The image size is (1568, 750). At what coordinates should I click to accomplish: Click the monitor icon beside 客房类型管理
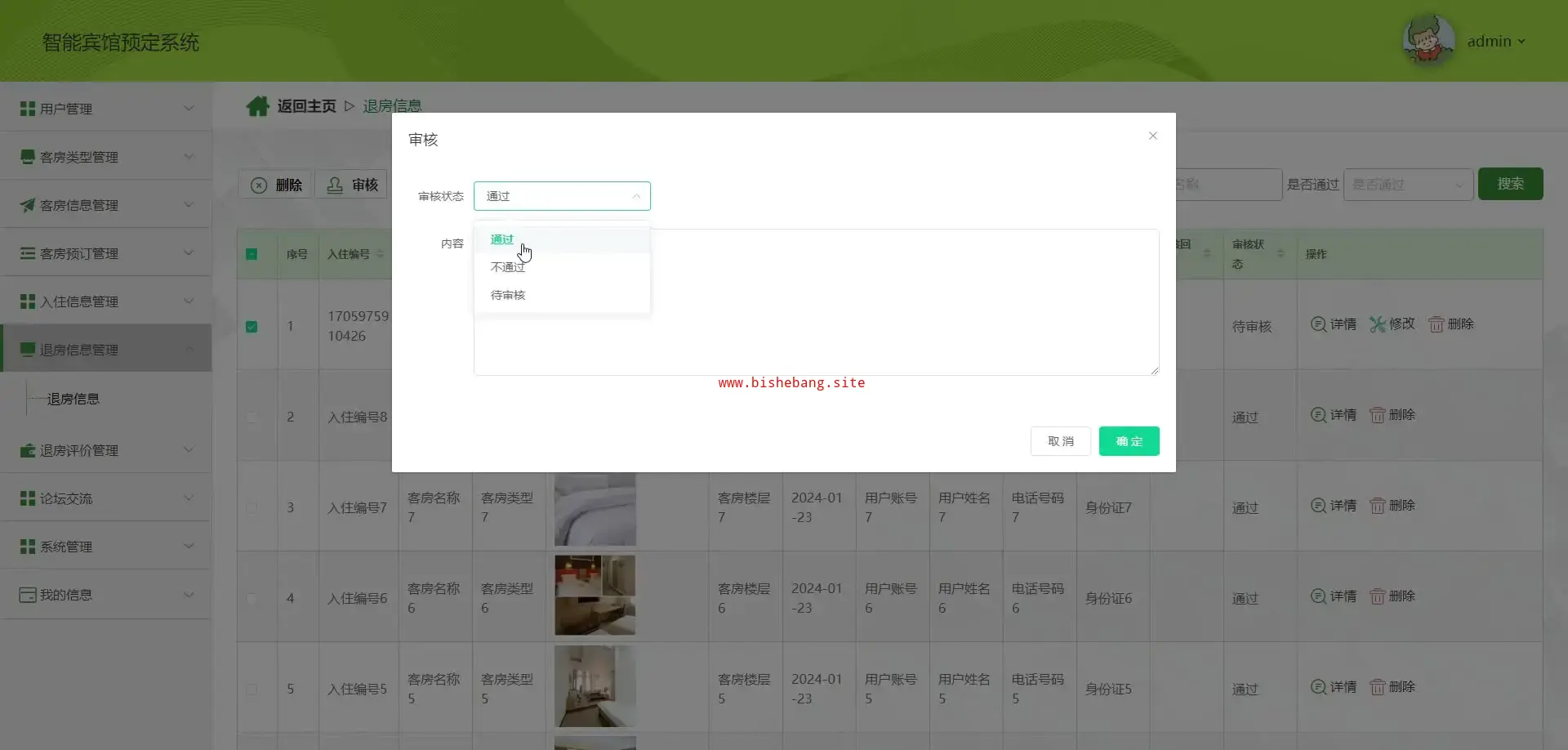[x=28, y=157]
